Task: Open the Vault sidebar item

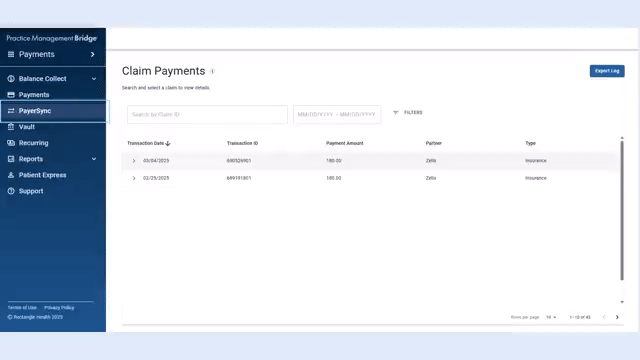Action: click(27, 127)
